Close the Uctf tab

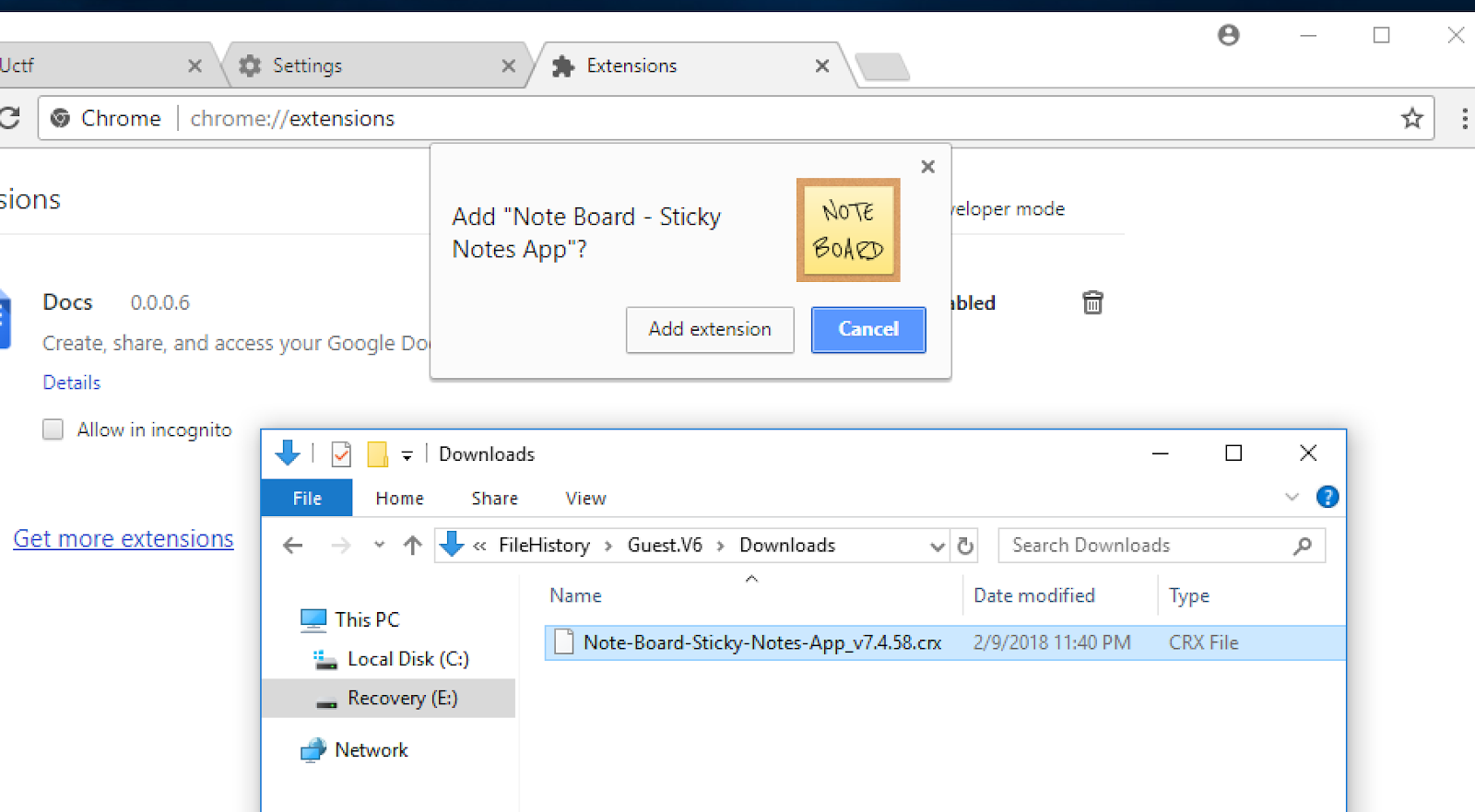pyautogui.click(x=195, y=65)
